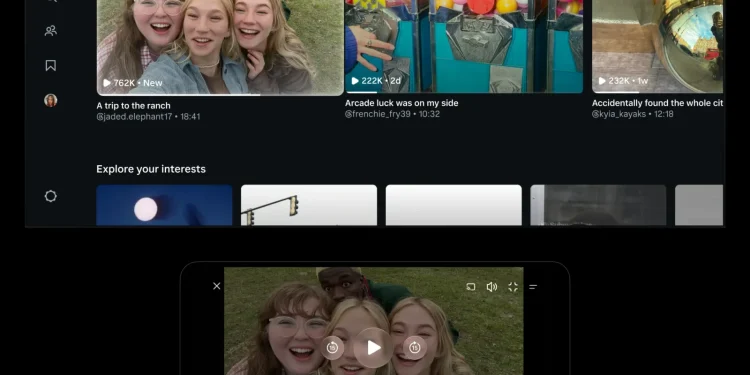Select 'Arcade luck was on my side' title
The image size is (750, 375).
point(402,103)
